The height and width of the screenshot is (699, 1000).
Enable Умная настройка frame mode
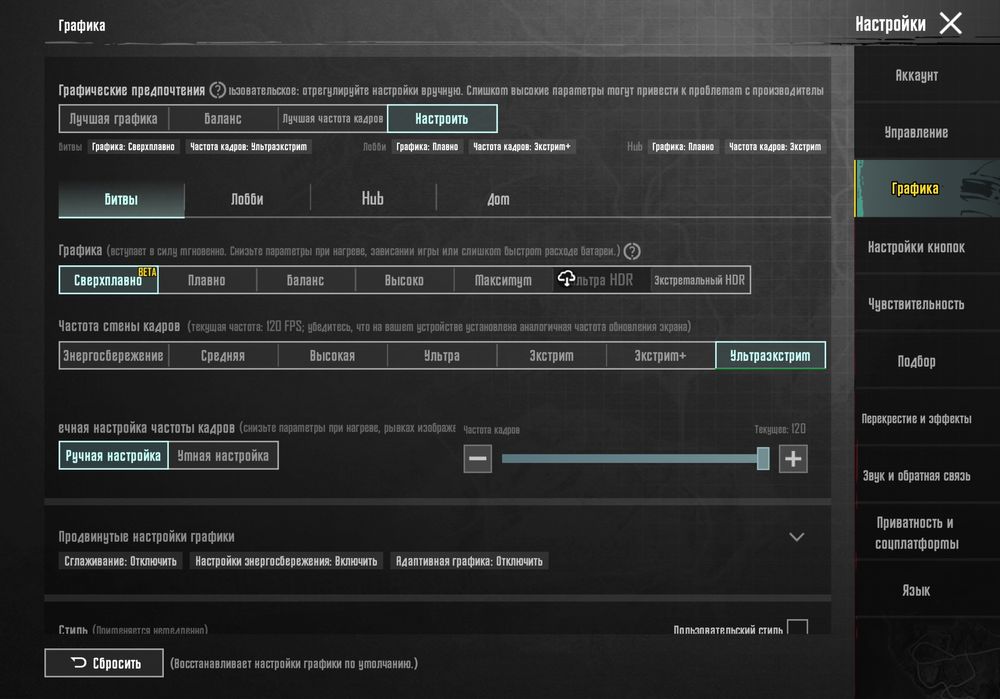[223, 456]
